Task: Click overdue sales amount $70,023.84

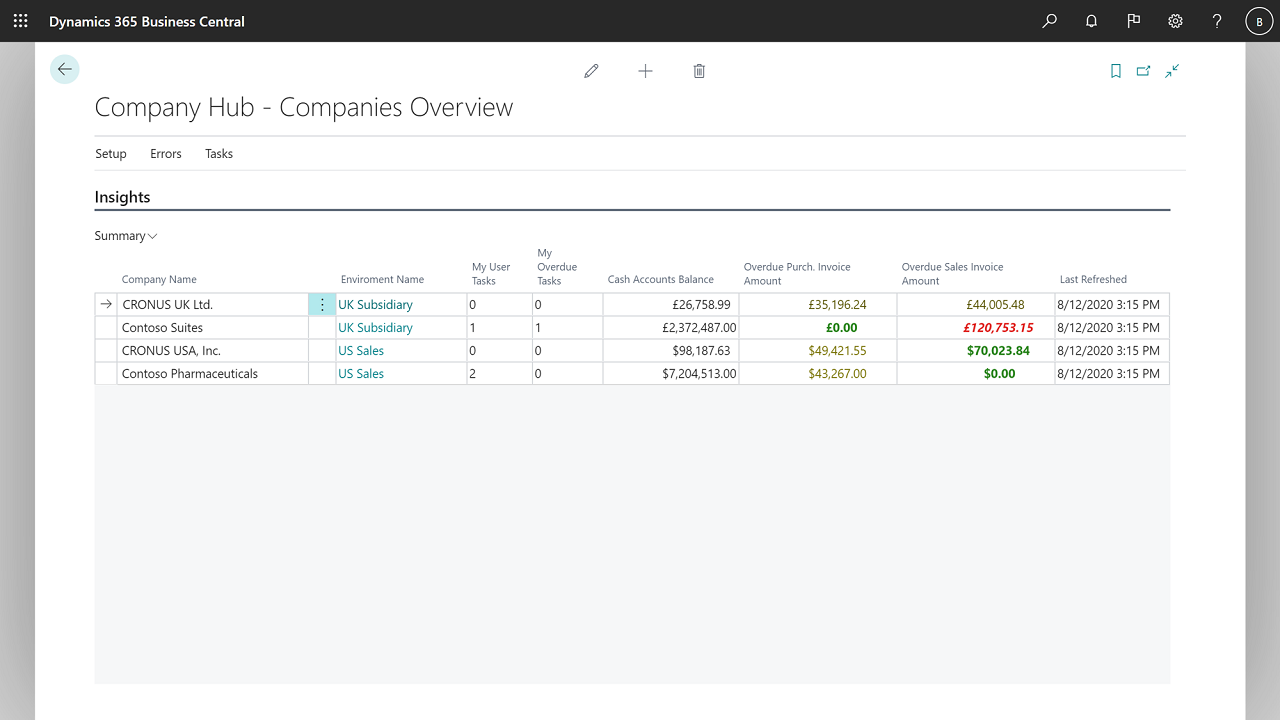Action: pos(998,351)
